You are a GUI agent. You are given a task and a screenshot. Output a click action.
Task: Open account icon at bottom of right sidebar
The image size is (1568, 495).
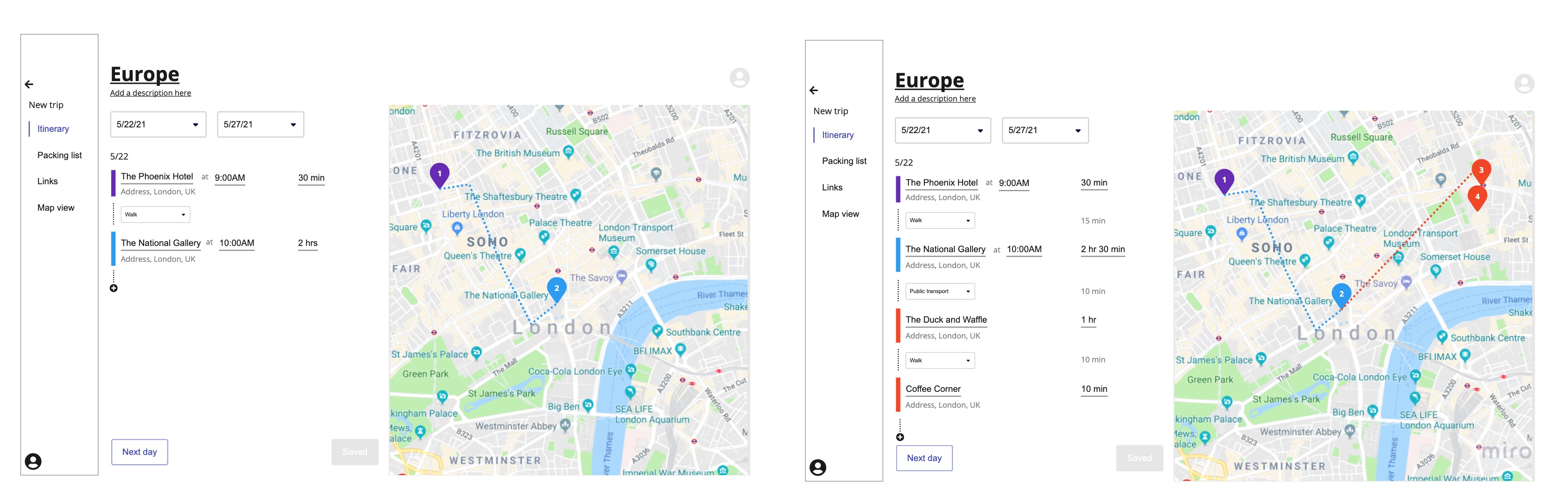click(817, 468)
